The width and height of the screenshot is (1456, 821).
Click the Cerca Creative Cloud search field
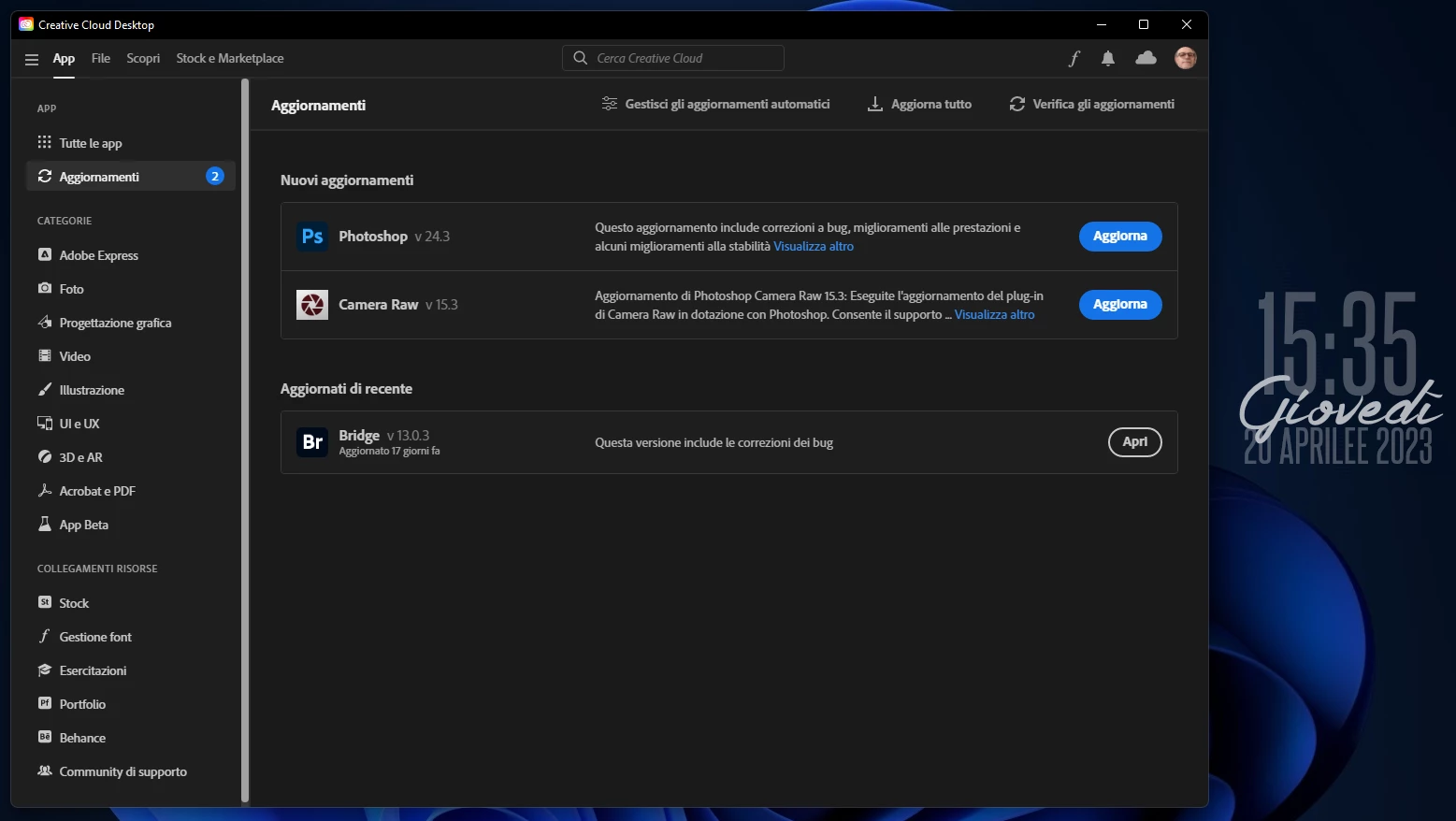click(673, 58)
